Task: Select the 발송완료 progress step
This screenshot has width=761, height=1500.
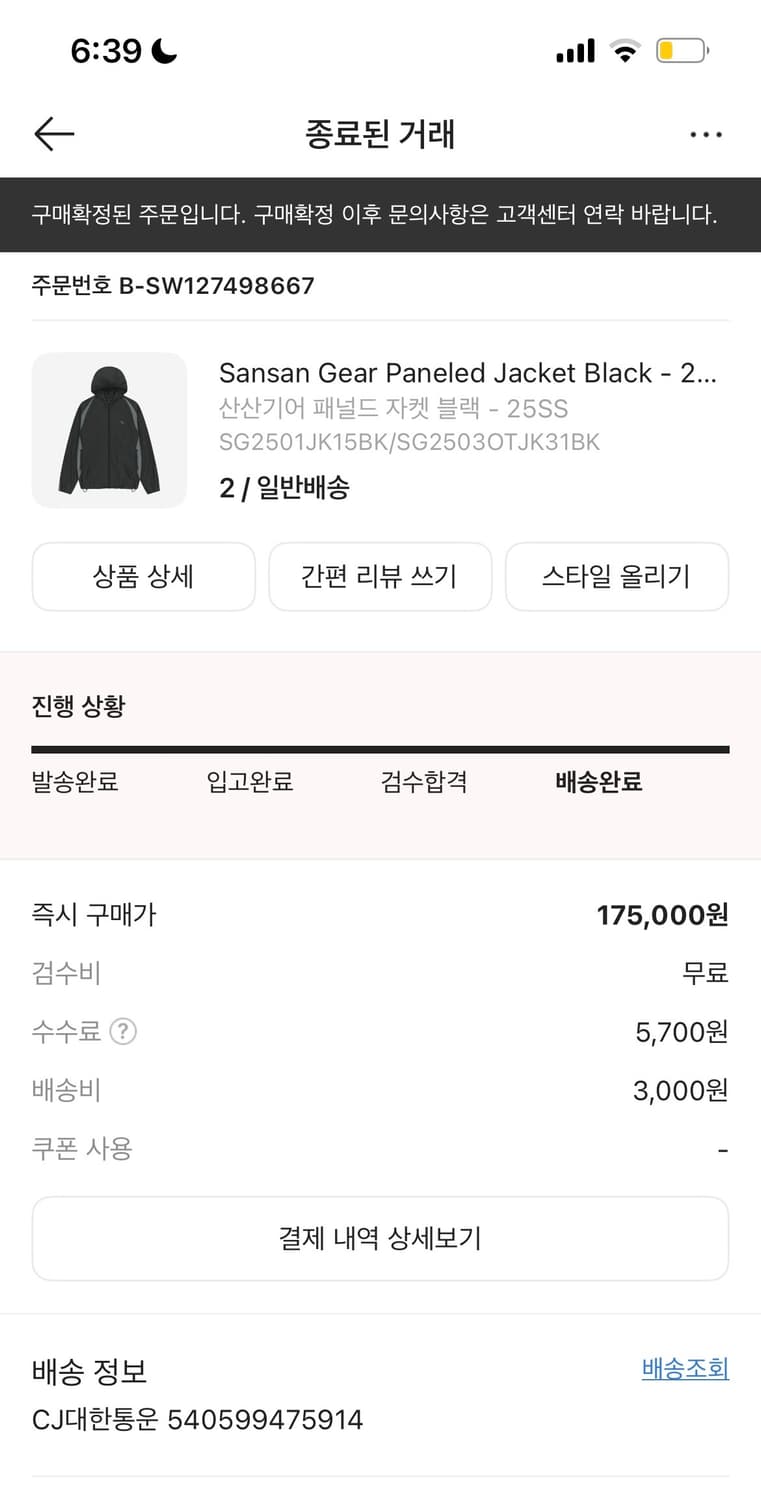Action: (x=75, y=782)
